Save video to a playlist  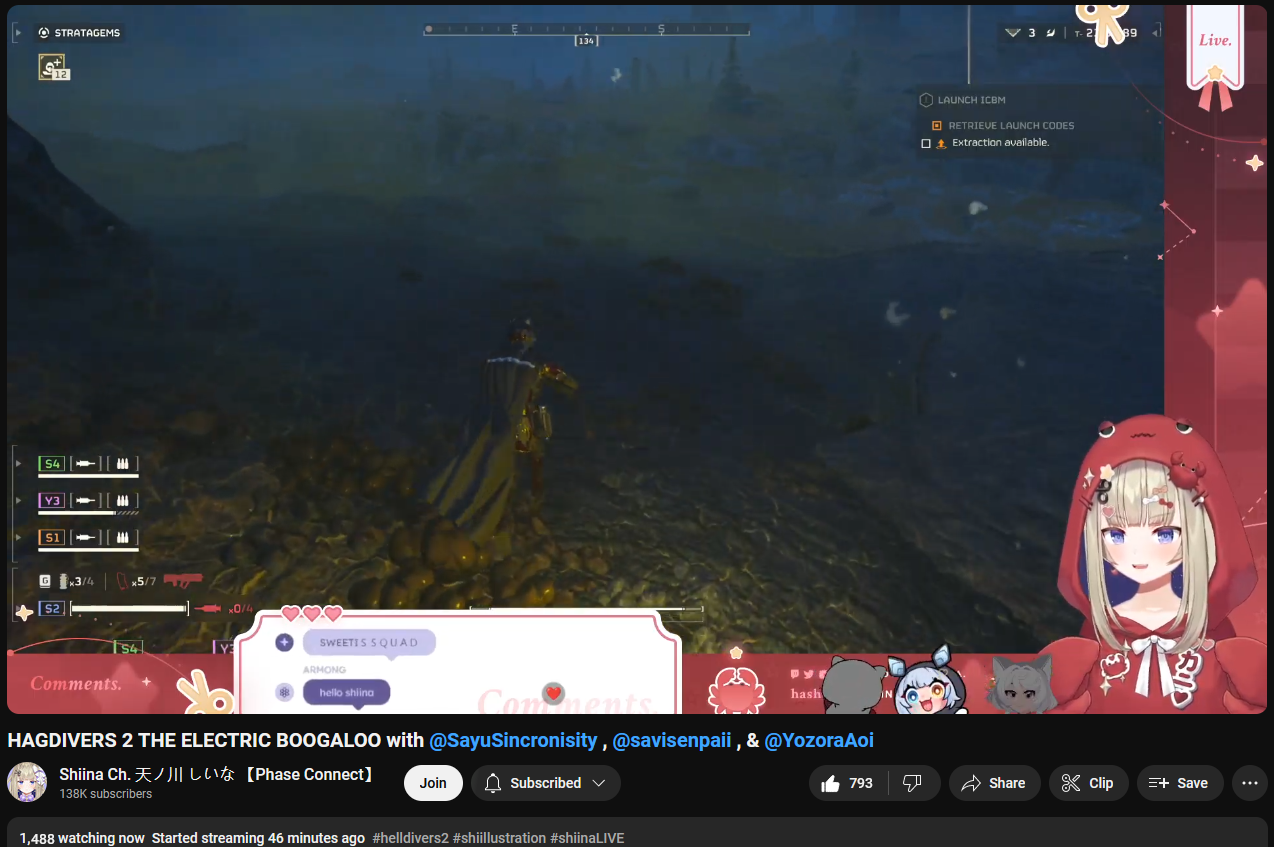point(1180,783)
